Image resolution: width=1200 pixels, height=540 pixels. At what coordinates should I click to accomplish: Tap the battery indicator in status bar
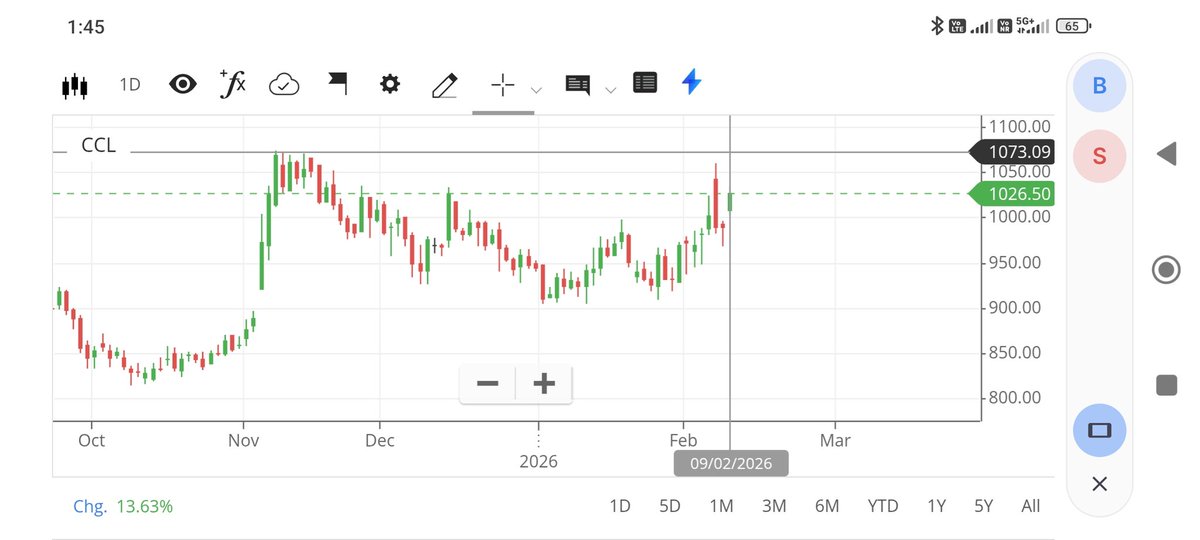point(1072,27)
